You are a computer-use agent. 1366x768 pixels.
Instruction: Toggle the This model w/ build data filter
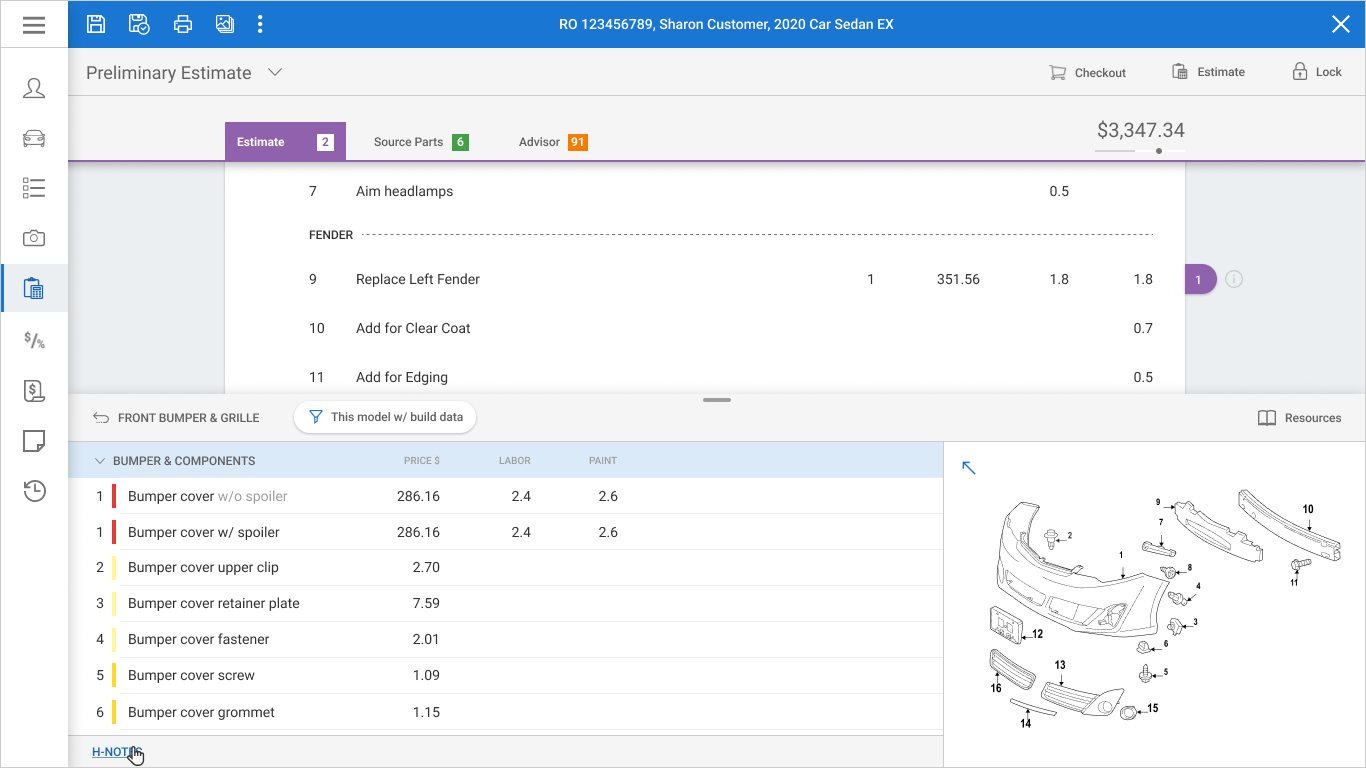(x=385, y=417)
